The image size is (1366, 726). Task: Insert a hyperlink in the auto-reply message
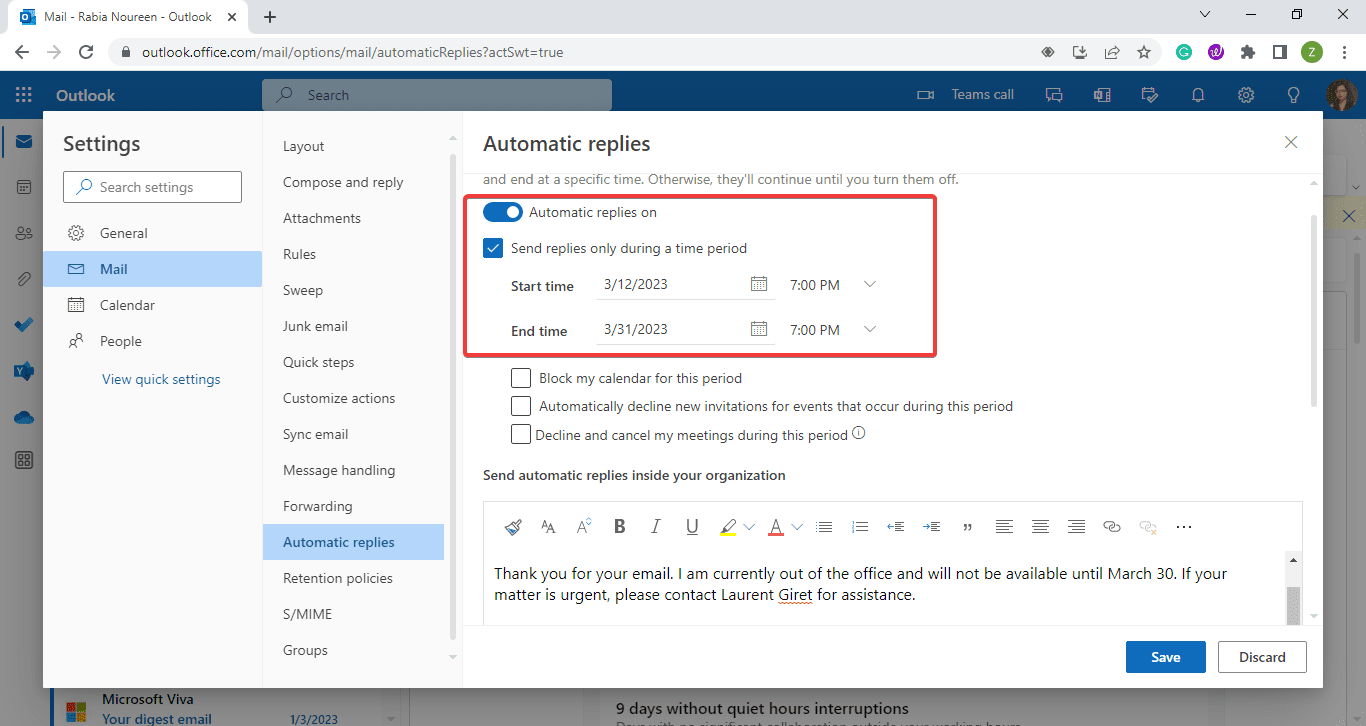[x=1112, y=527]
